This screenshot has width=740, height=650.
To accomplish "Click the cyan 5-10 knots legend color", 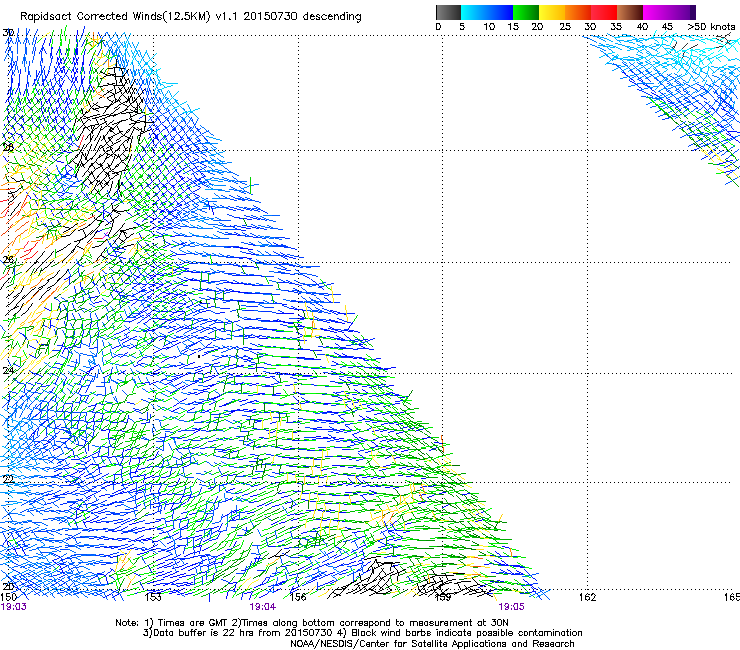I will tap(474, 12).
